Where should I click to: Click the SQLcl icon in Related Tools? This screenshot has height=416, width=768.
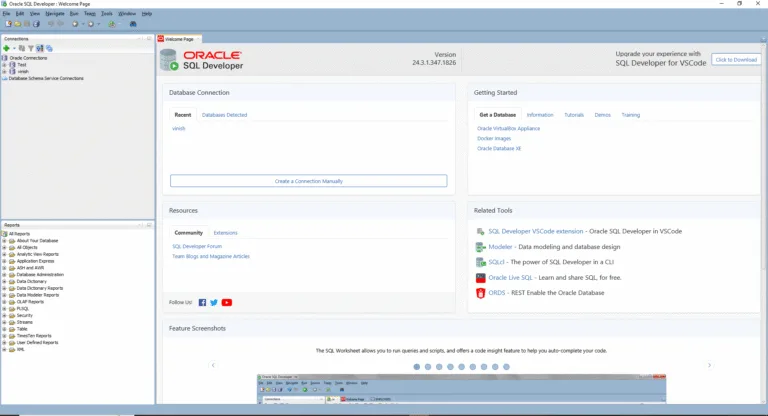tap(480, 262)
